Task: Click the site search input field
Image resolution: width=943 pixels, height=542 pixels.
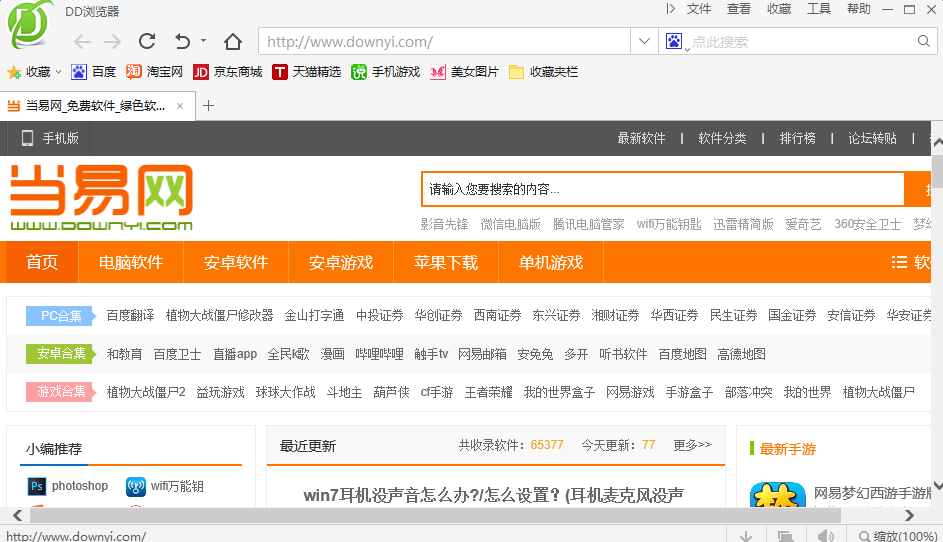Action: point(662,189)
